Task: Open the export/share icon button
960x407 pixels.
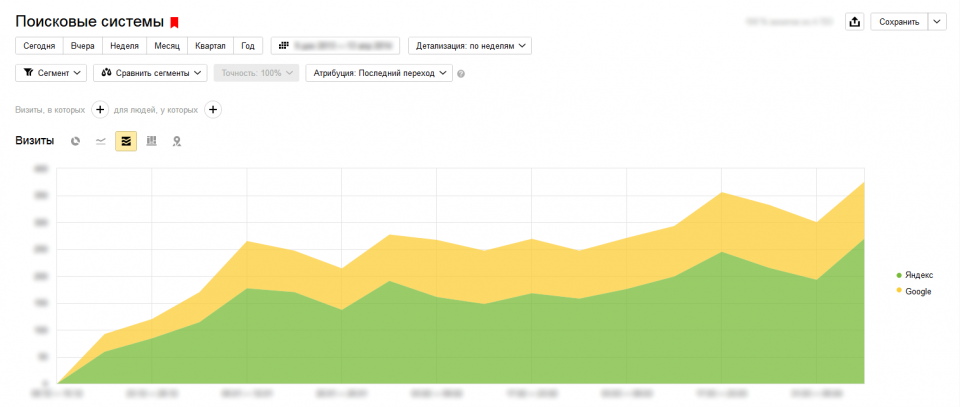Action: click(x=854, y=21)
